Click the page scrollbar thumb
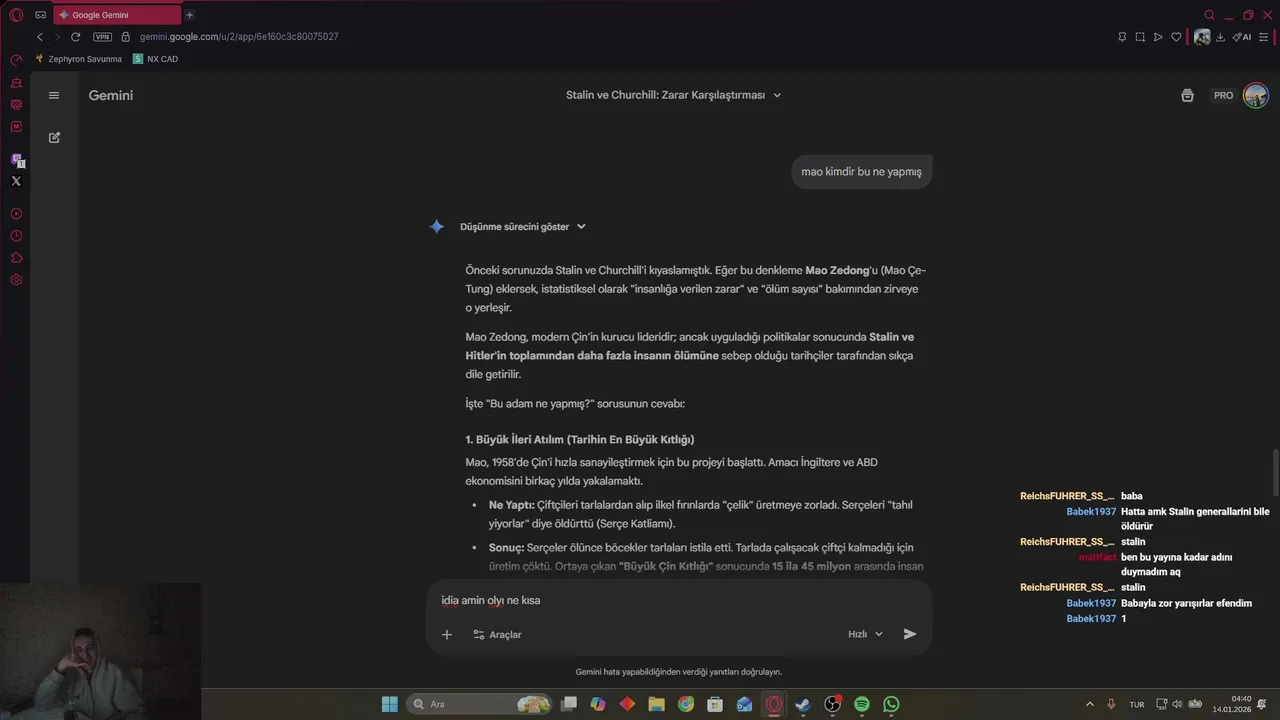 [1275, 473]
